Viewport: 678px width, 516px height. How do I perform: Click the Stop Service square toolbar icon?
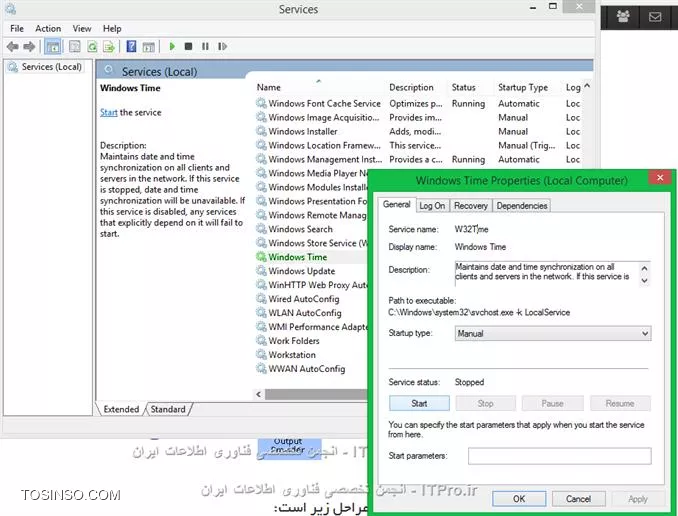point(188,46)
